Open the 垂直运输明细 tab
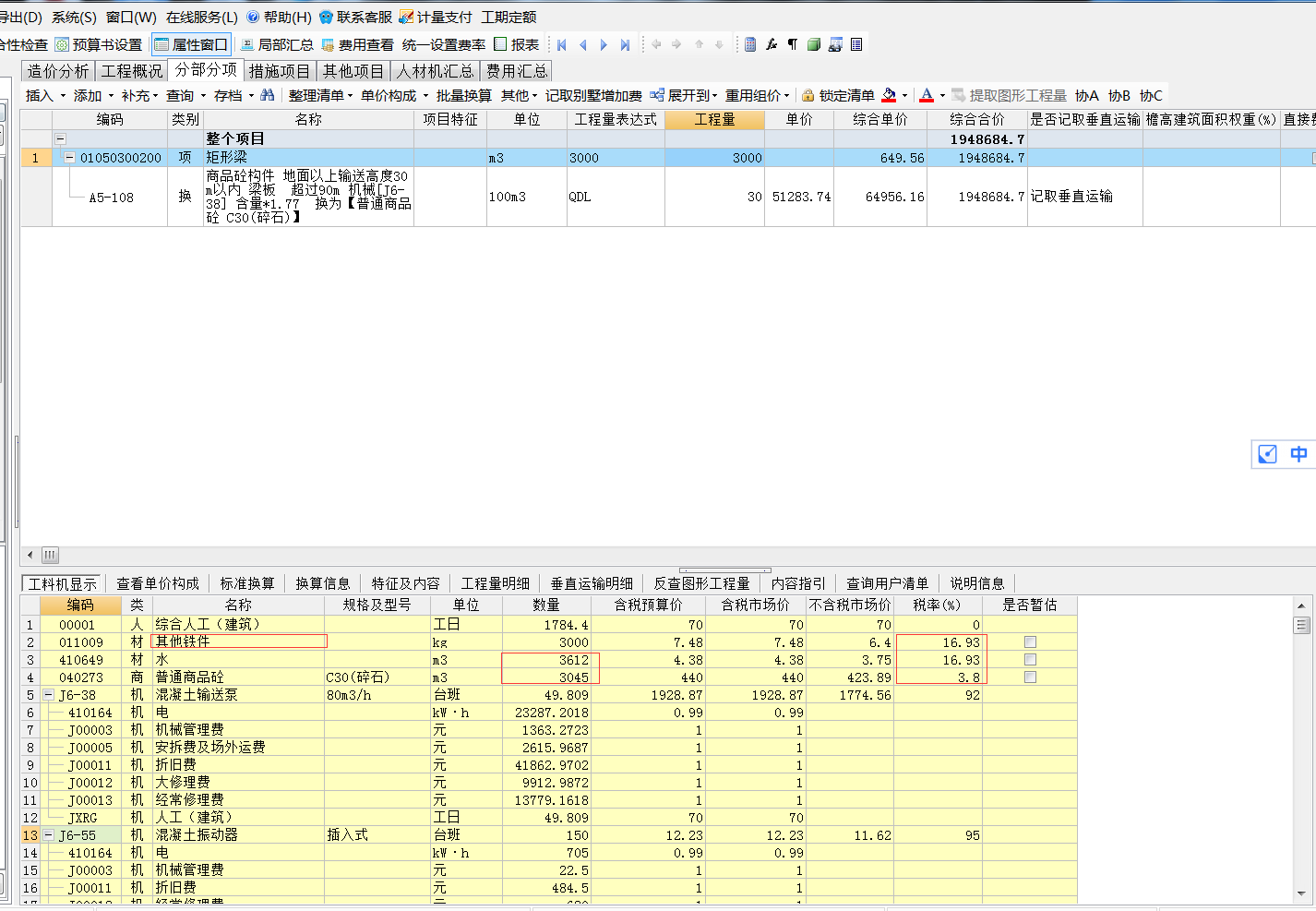Image resolution: width=1316 pixels, height=911 pixels. (592, 583)
